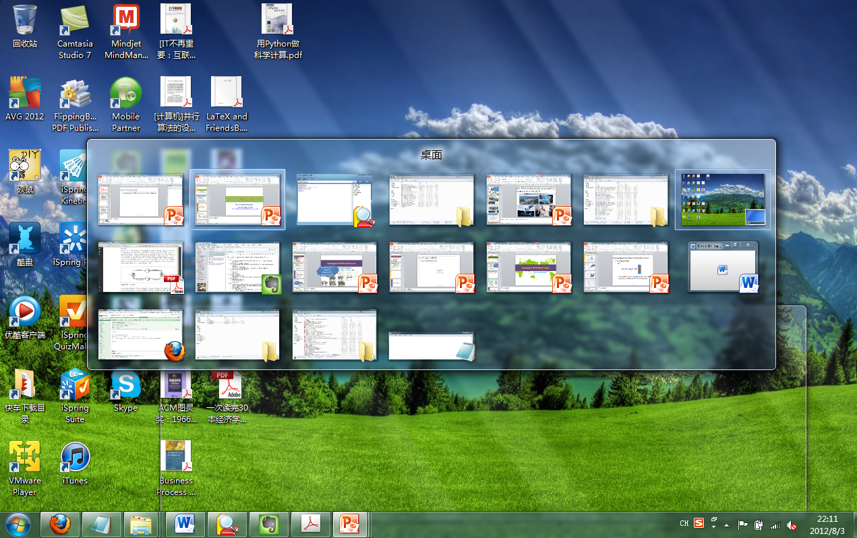This screenshot has height=538, width=857.
Task: Select the Recycle Bin desktop icon
Action: pyautogui.click(x=25, y=26)
